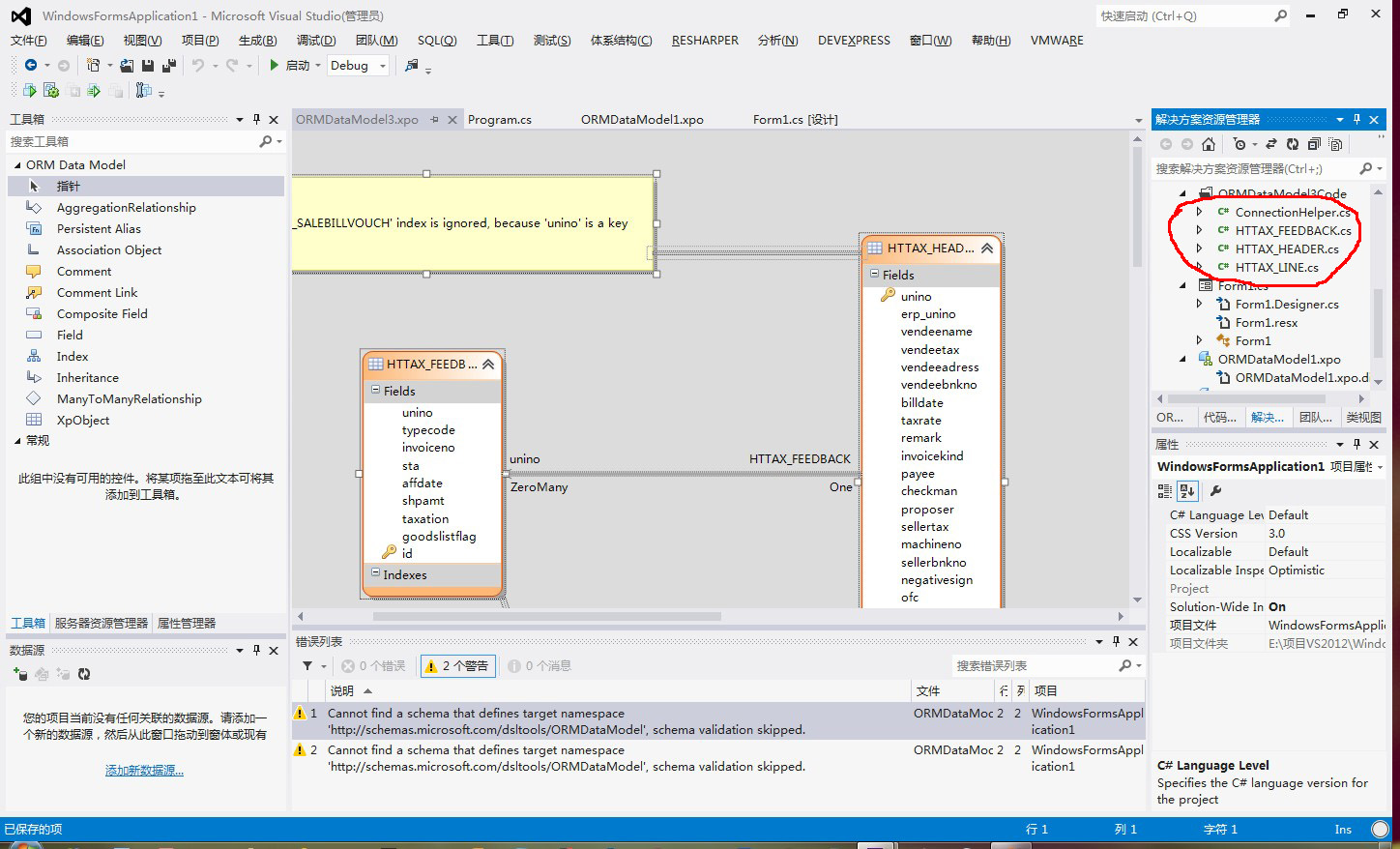Click the Home icon in Solution Explorer
The width and height of the screenshot is (1400, 849).
pos(1209,144)
